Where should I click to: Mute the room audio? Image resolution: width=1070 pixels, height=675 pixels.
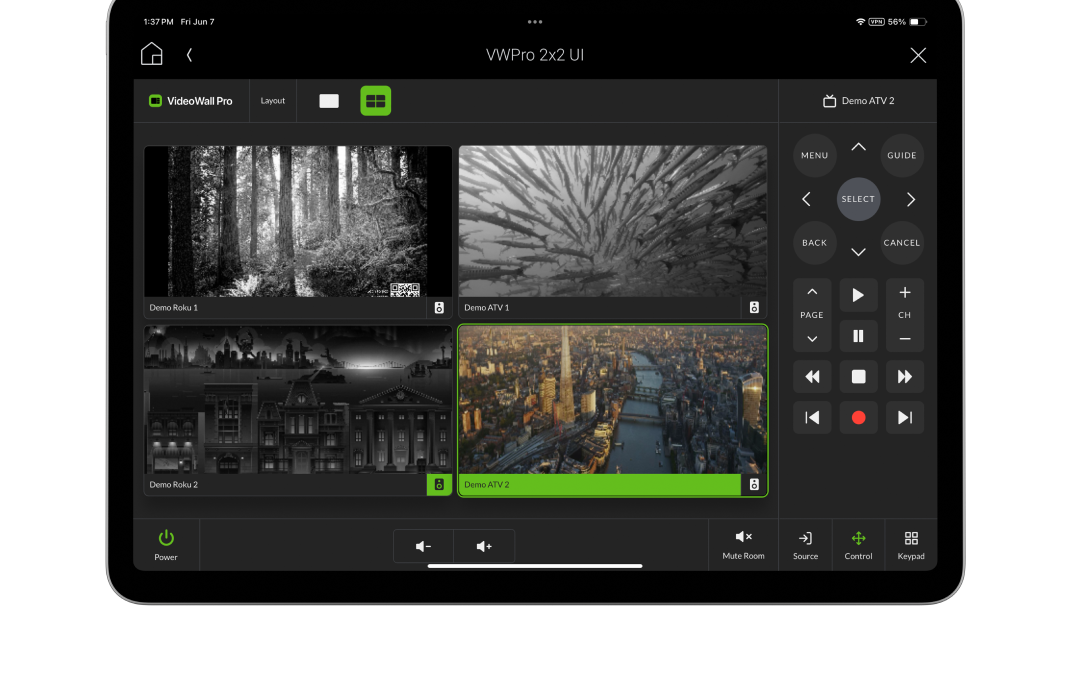tap(743, 545)
